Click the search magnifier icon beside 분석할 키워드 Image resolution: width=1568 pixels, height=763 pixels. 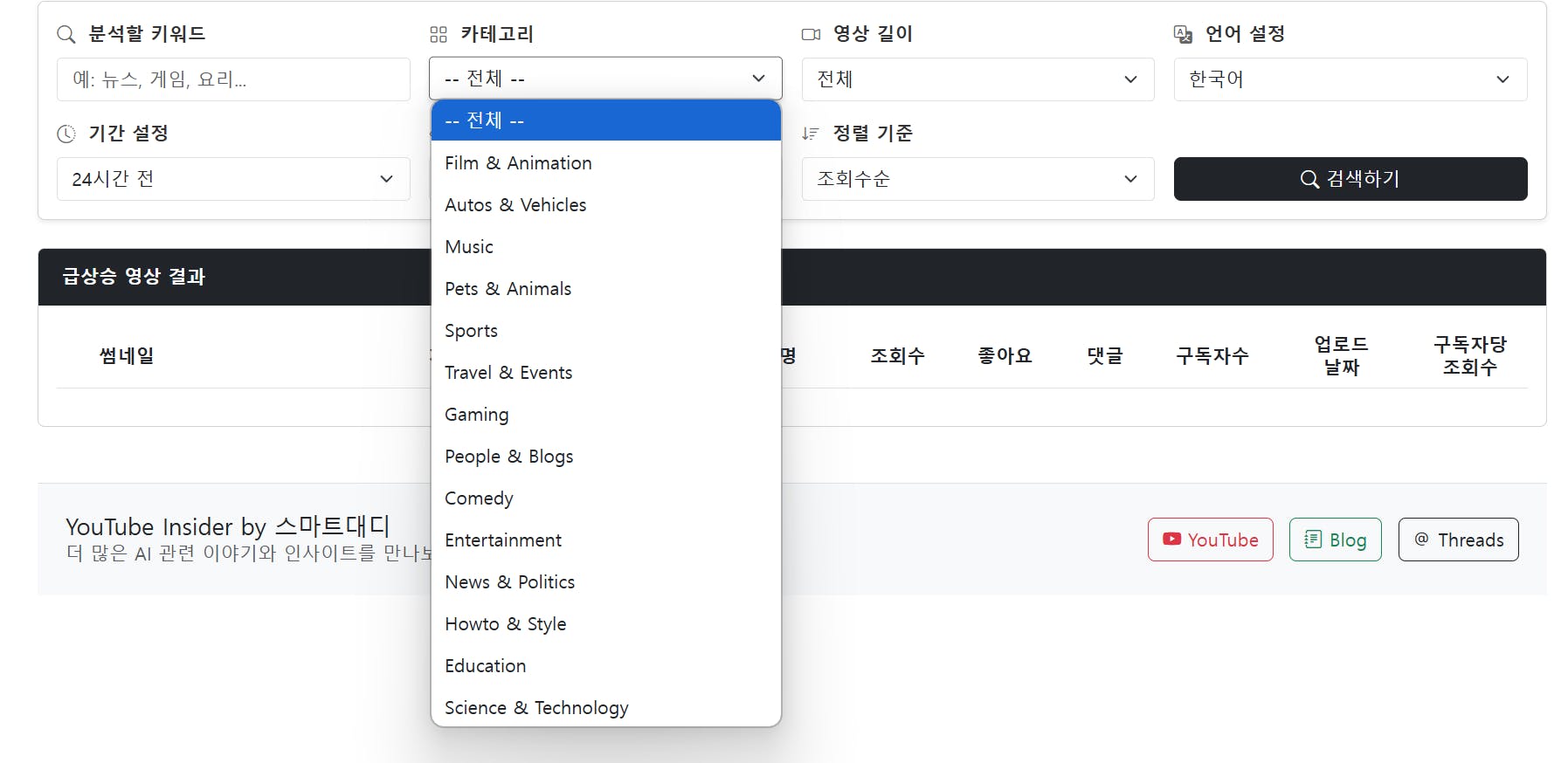pos(66,35)
